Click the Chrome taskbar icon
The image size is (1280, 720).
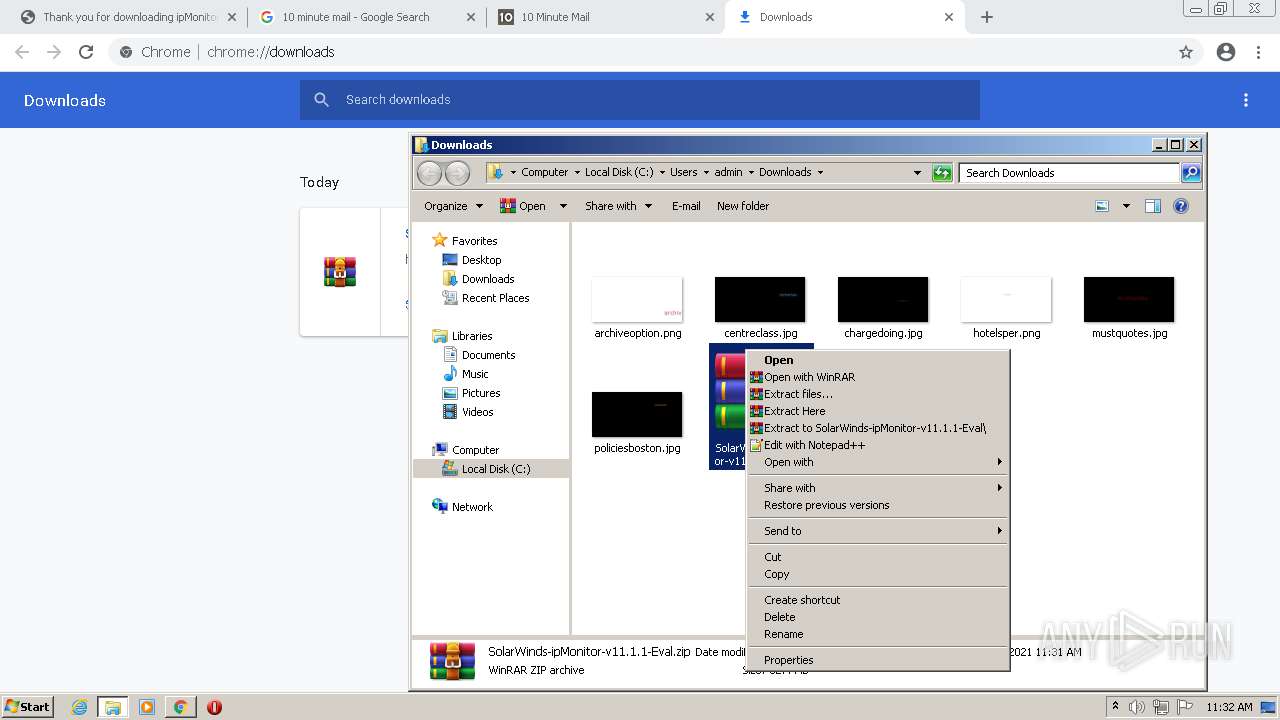pos(180,707)
